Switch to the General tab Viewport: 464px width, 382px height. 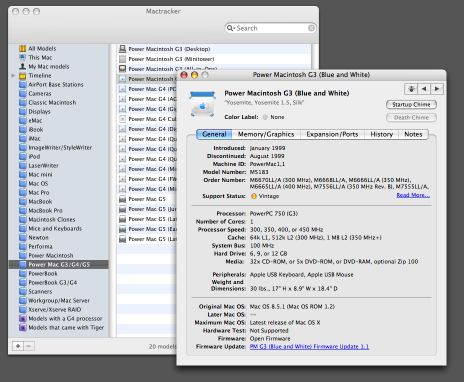tap(214, 134)
